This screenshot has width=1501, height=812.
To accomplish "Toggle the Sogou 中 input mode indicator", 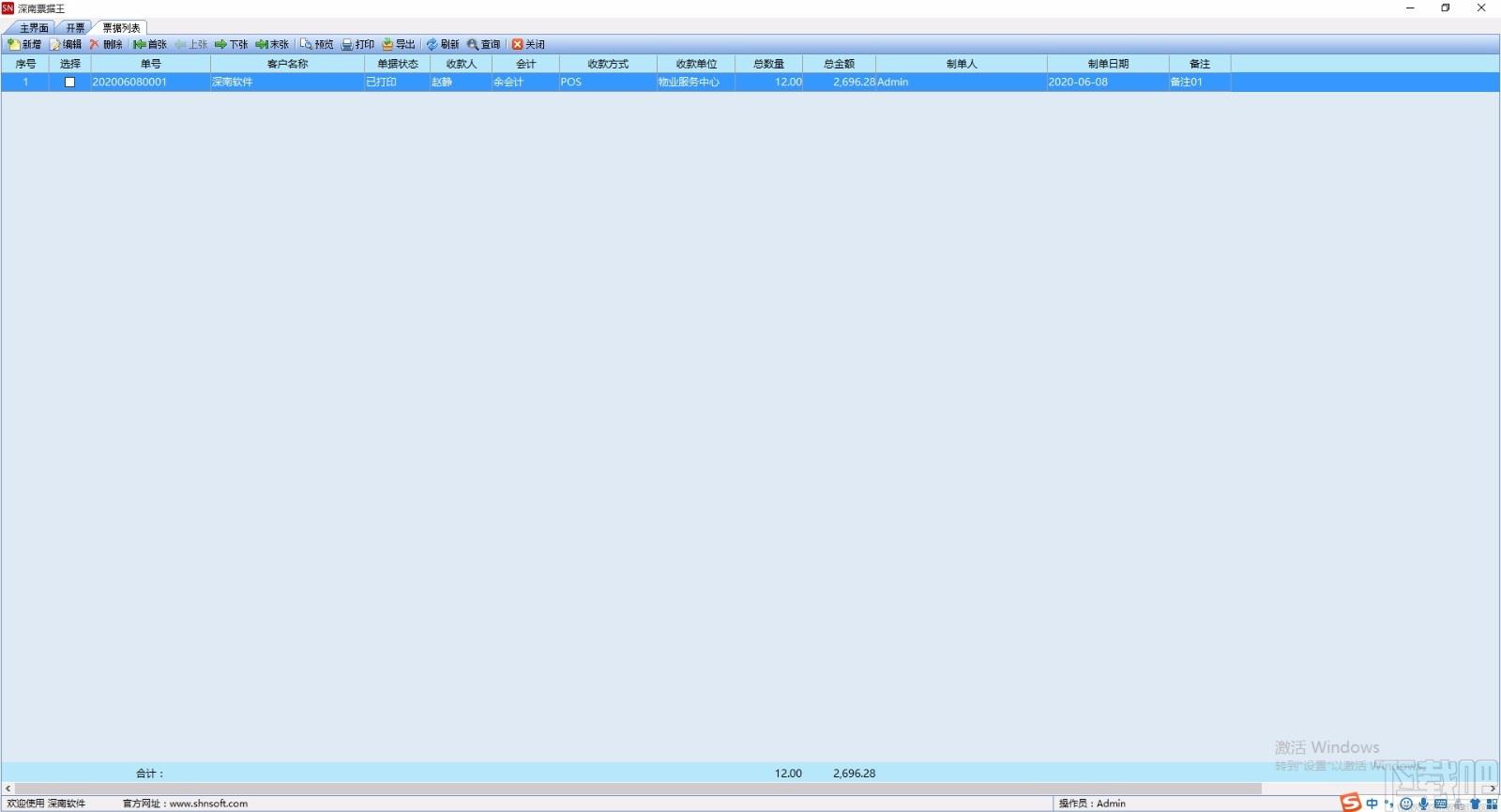I will [x=1372, y=804].
